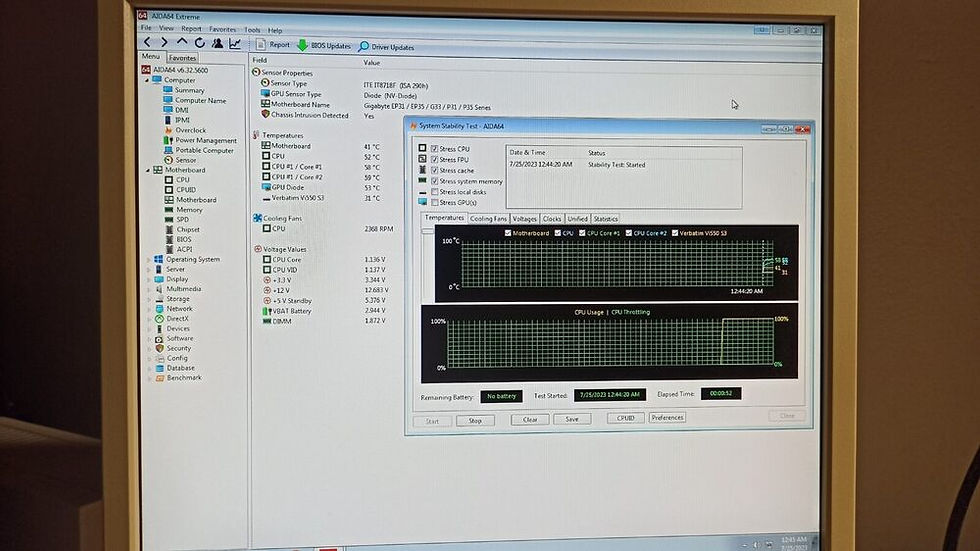Open the IPMI tree entry
This screenshot has width=980, height=551.
tap(182, 120)
